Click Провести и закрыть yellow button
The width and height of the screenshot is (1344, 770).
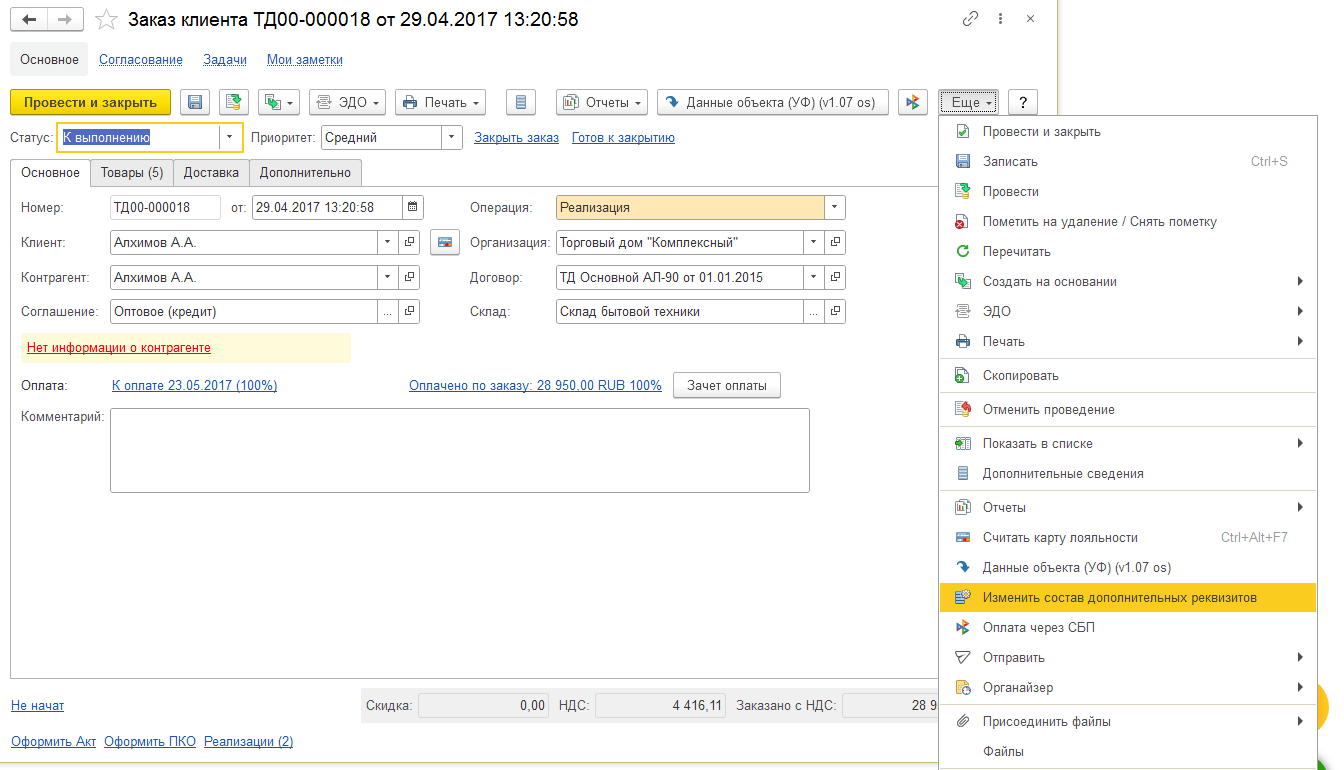coord(90,102)
